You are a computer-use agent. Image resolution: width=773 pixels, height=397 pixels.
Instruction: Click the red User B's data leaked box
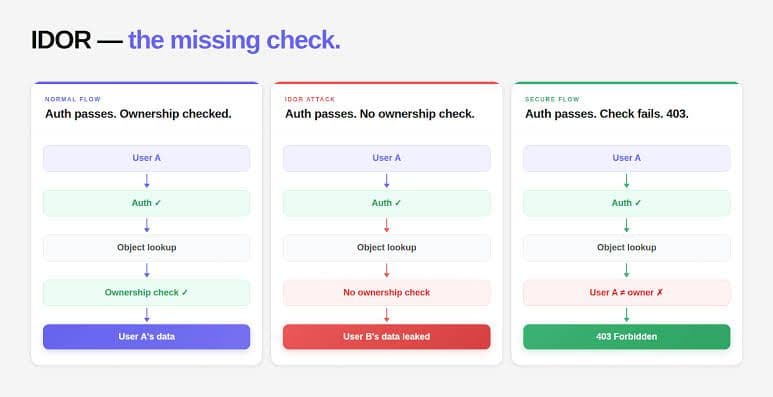point(386,337)
